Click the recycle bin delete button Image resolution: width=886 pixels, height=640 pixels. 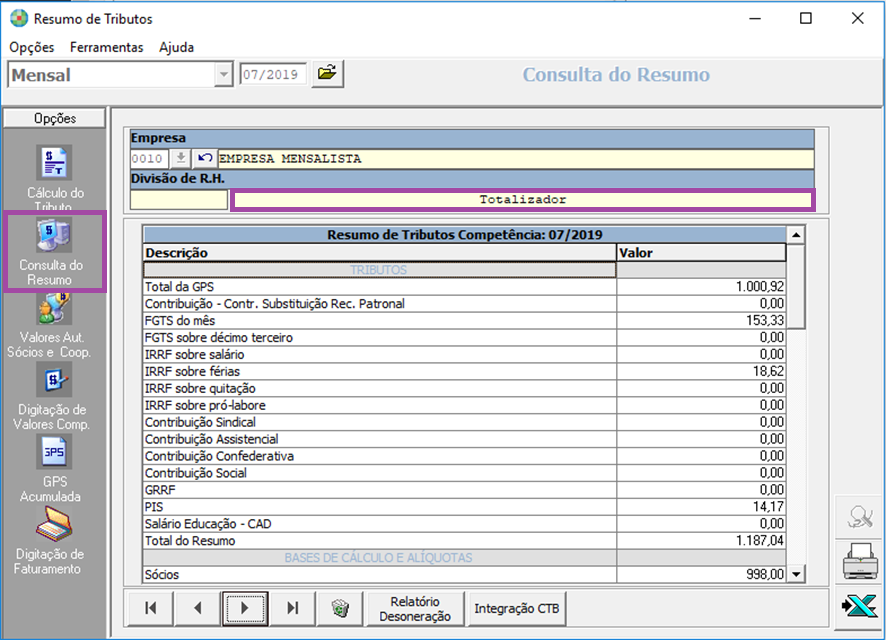click(340, 608)
